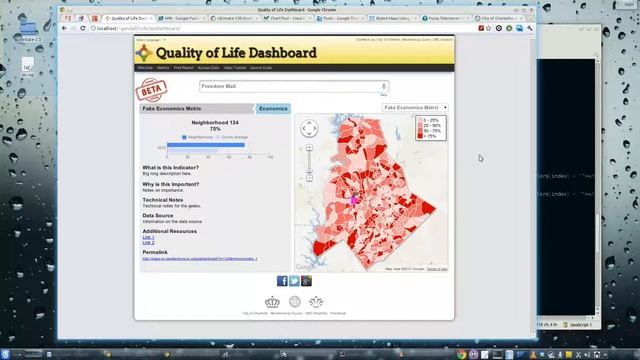The width and height of the screenshot is (640, 360).
Task: Switch to the City of Charlotte tab
Action: (499, 18)
